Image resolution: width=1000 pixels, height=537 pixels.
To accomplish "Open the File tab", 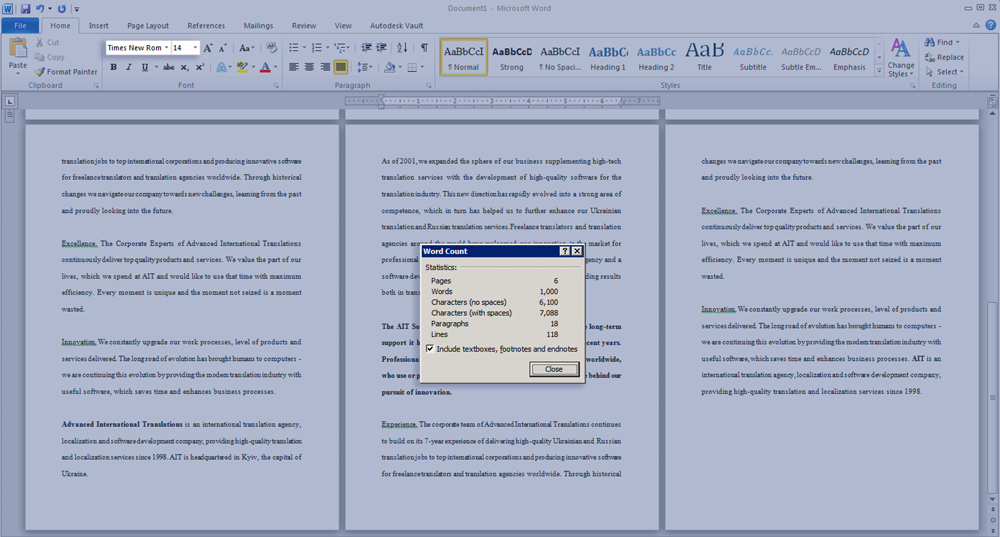I will [x=20, y=26].
